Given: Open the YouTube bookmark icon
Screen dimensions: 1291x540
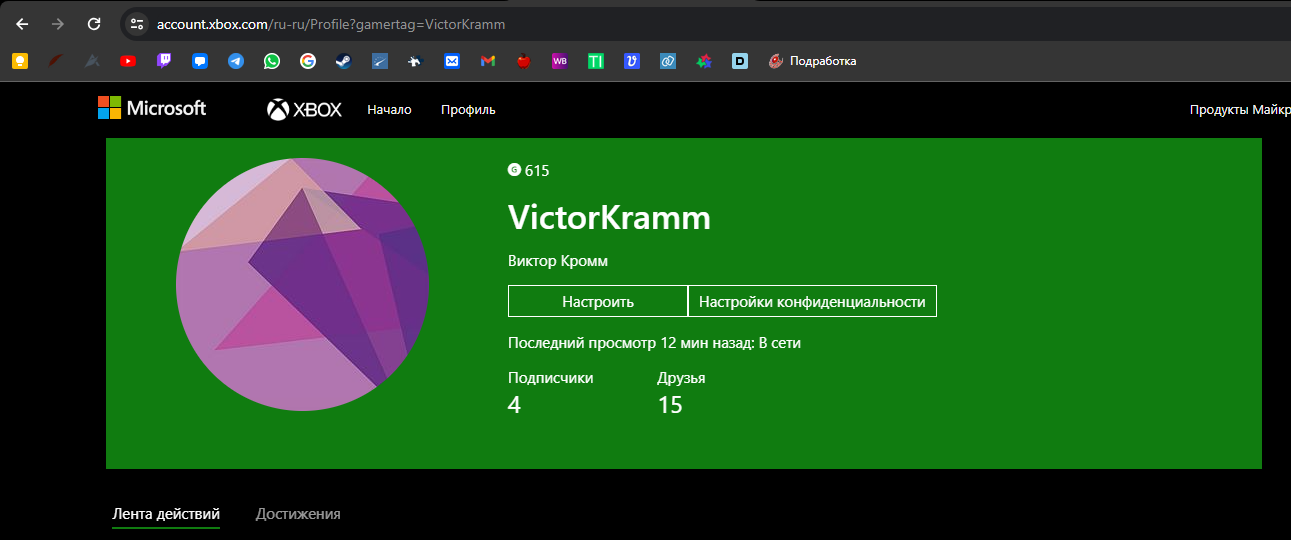Looking at the screenshot, I should click(128, 61).
